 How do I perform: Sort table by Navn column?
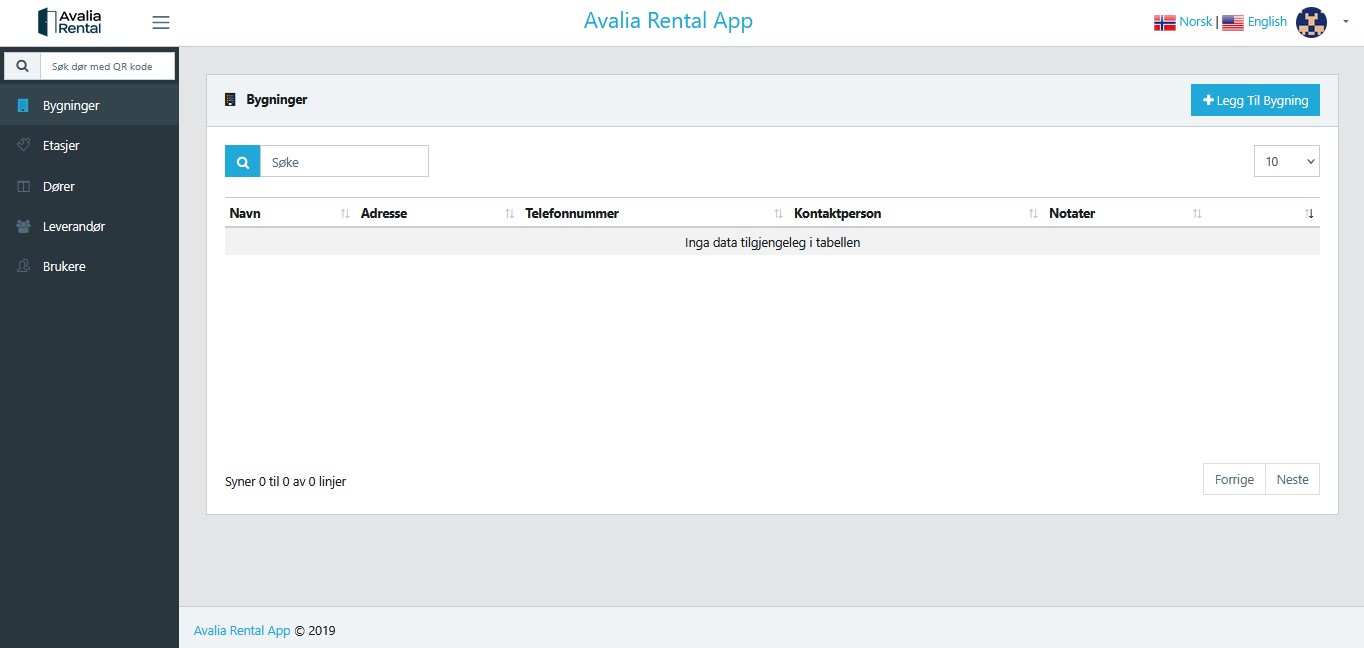pyautogui.click(x=246, y=213)
